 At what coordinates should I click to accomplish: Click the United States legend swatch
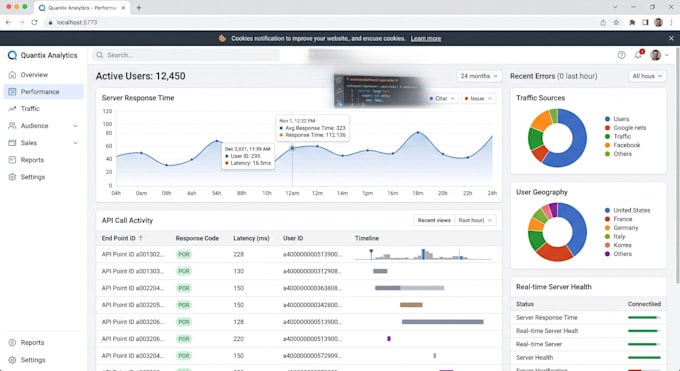point(607,210)
